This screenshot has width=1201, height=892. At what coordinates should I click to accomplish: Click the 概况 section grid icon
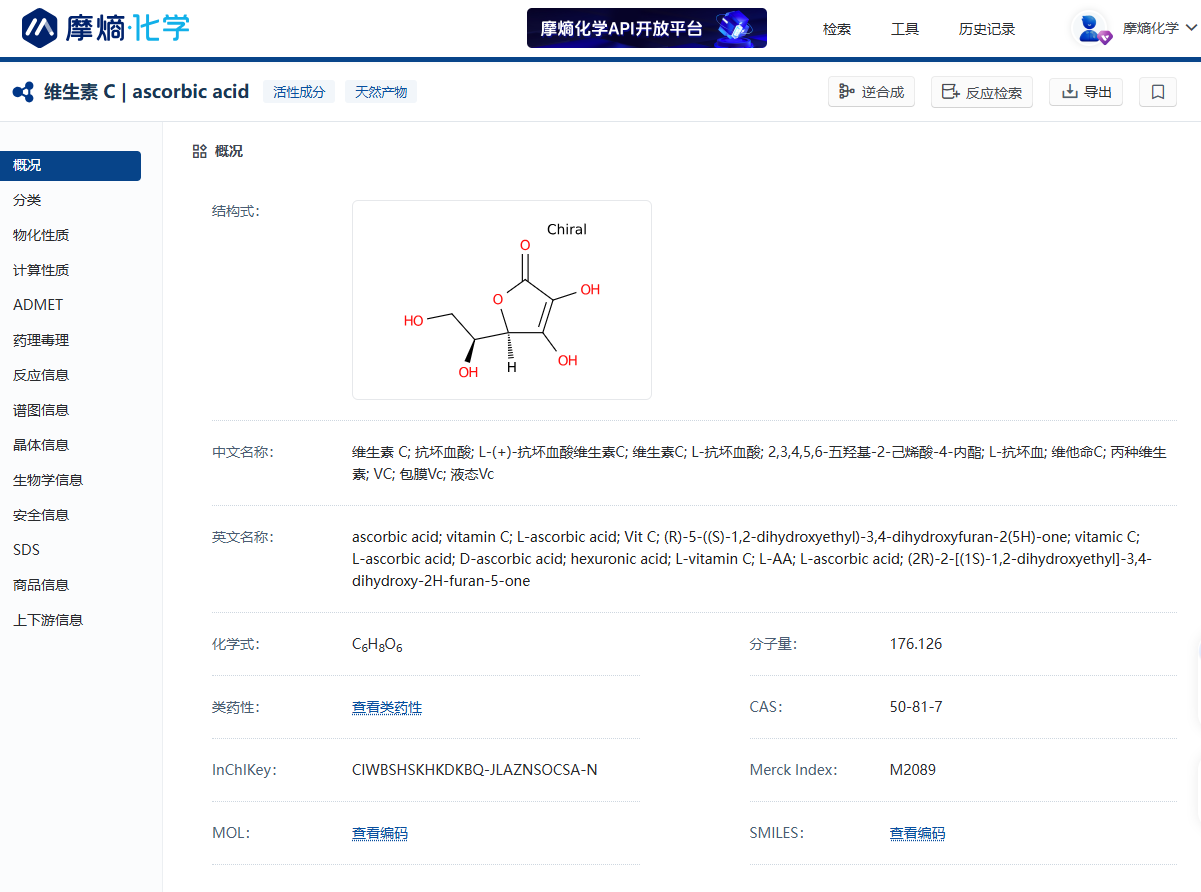click(x=199, y=151)
